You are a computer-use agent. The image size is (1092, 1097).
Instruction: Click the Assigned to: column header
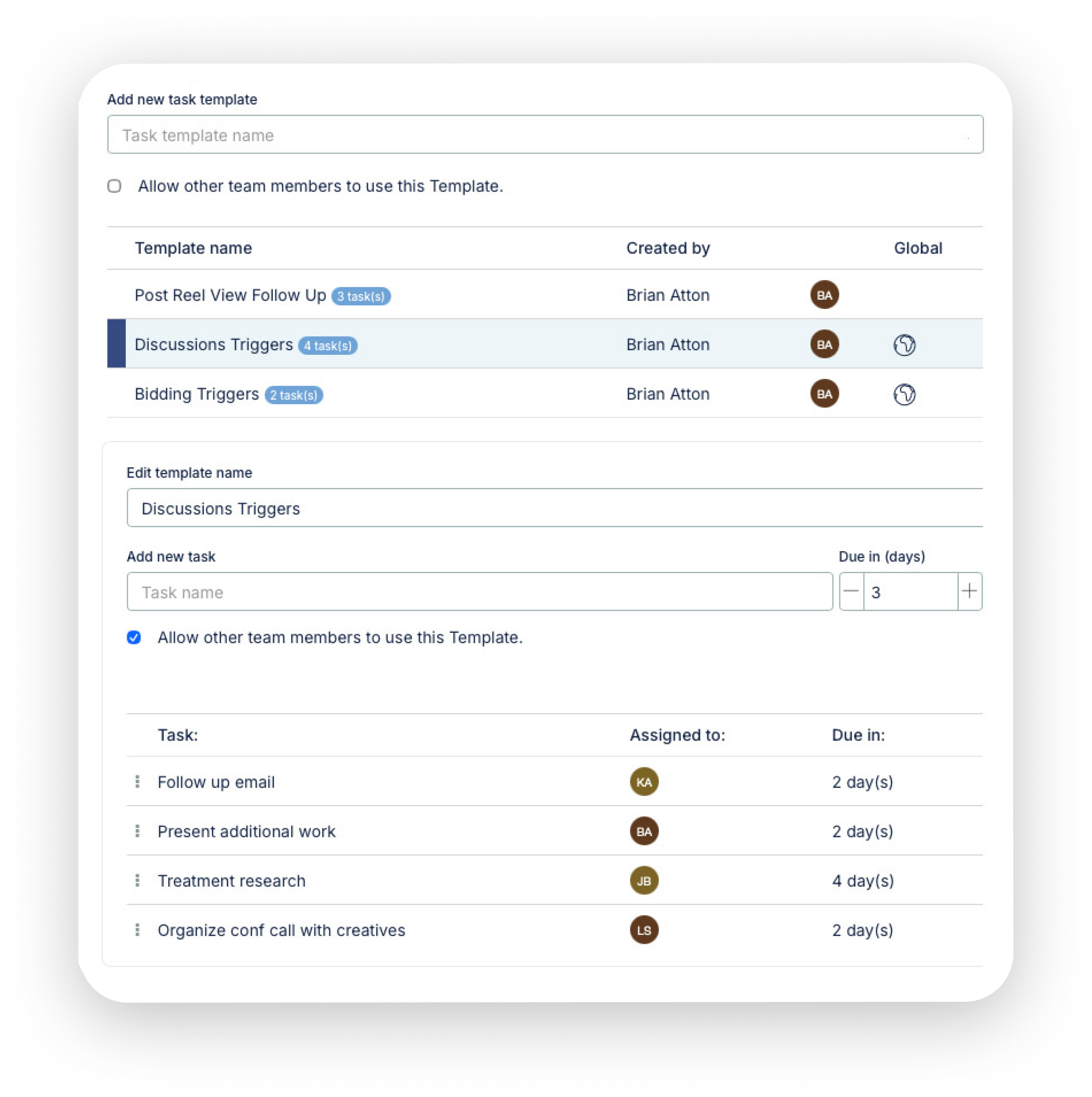coord(678,735)
